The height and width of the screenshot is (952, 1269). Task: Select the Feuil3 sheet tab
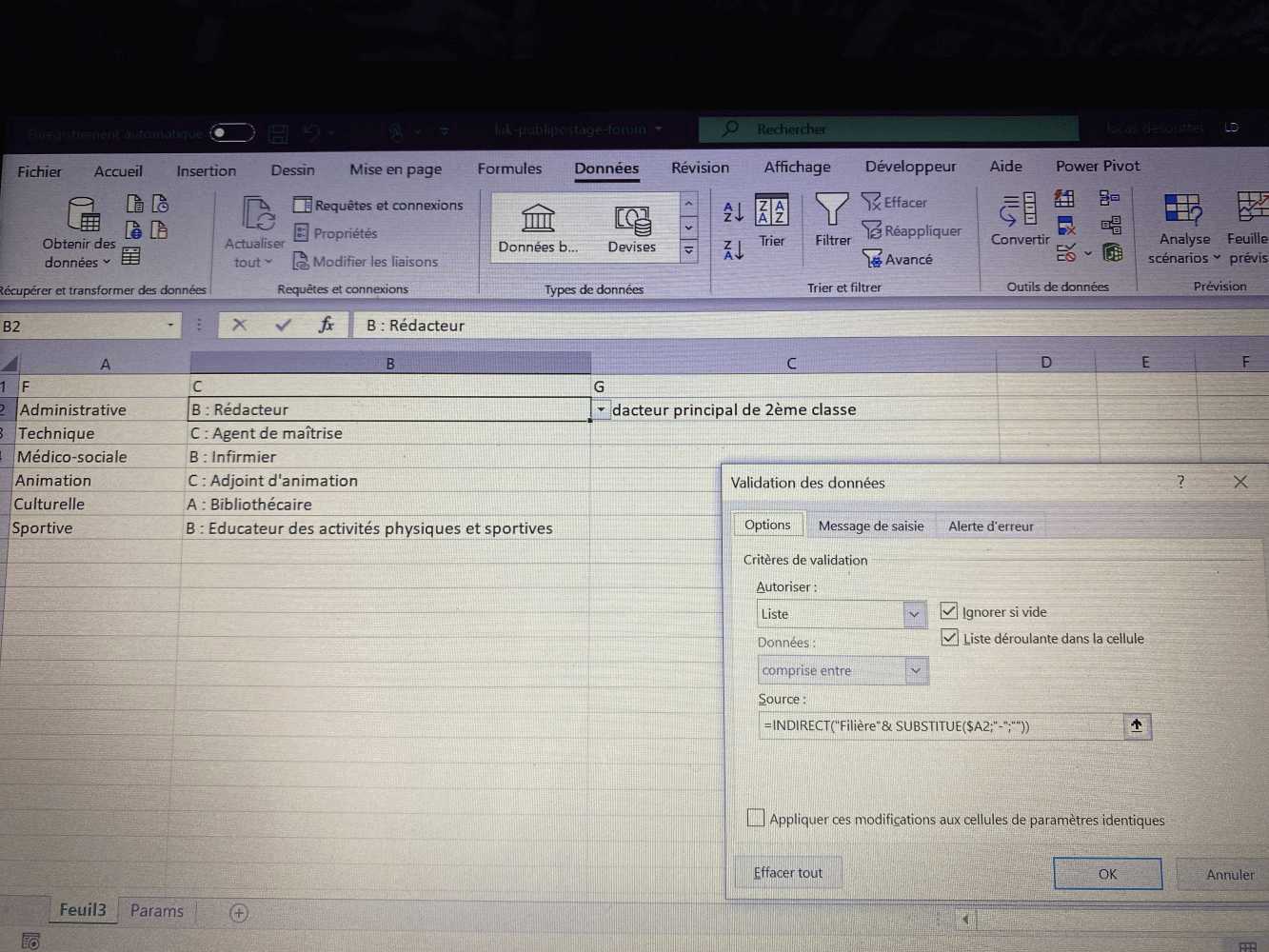click(83, 910)
